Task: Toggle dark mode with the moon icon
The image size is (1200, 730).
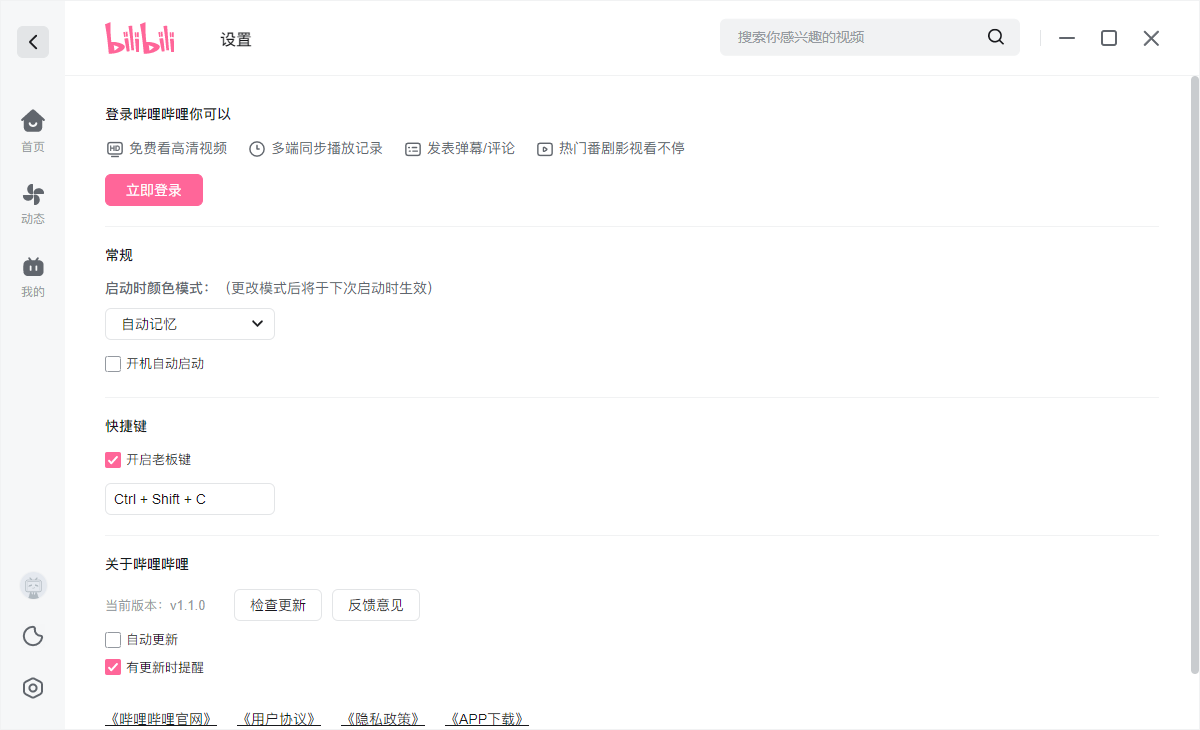Action: 32,636
